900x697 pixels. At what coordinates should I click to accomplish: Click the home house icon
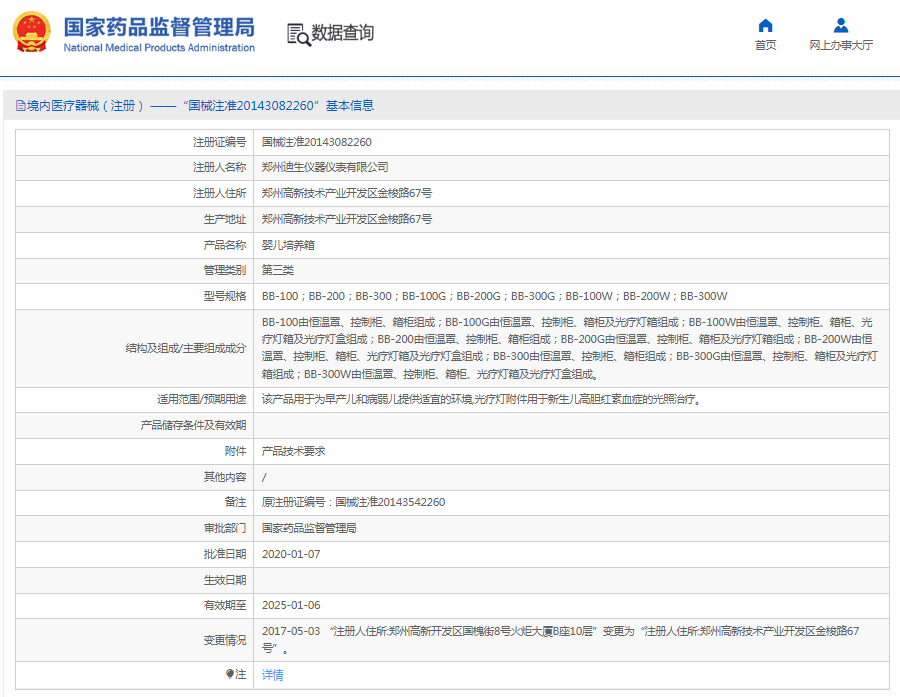(x=765, y=26)
